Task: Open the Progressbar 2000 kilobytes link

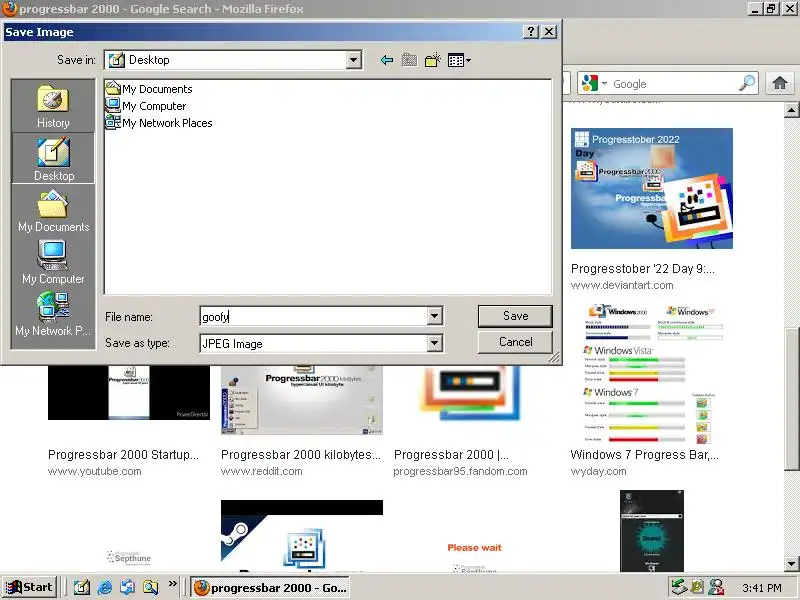Action: 301,455
